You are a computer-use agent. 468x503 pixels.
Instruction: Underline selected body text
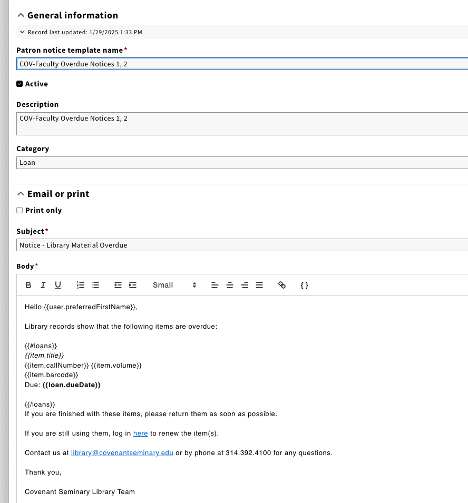click(58, 285)
